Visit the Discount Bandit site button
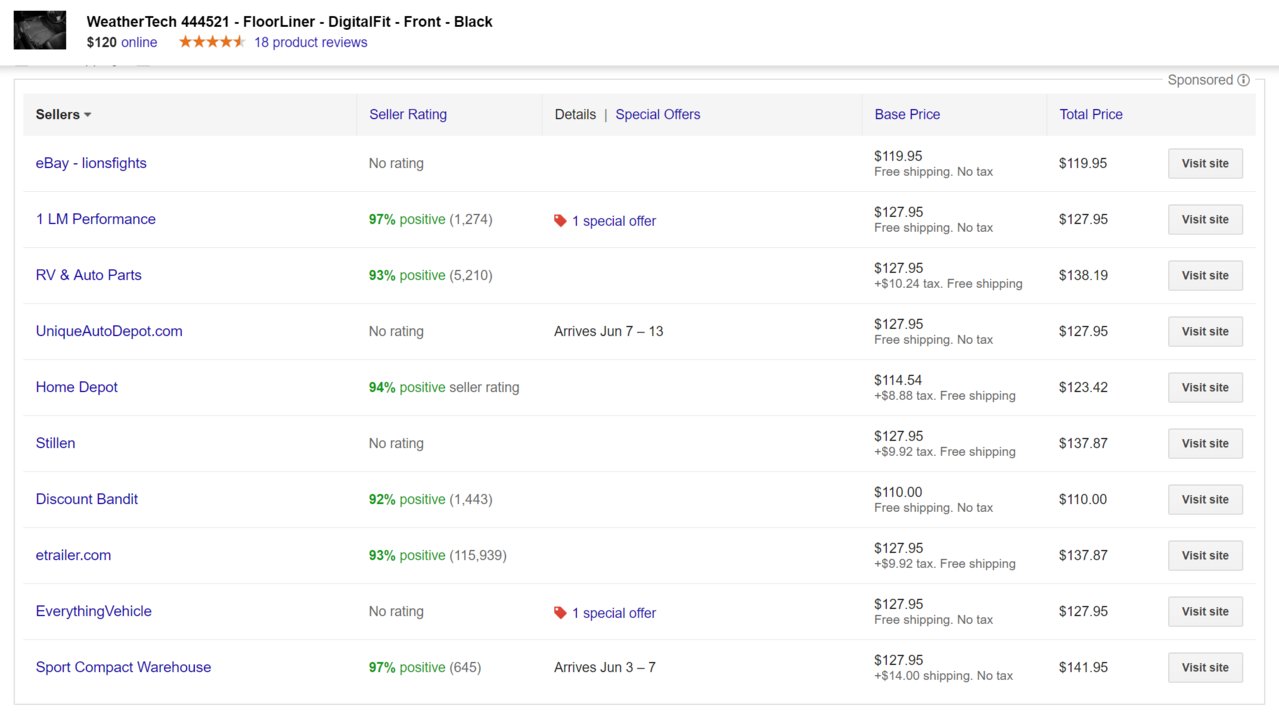Image resolution: width=1279 pixels, height=718 pixels. coord(1205,500)
